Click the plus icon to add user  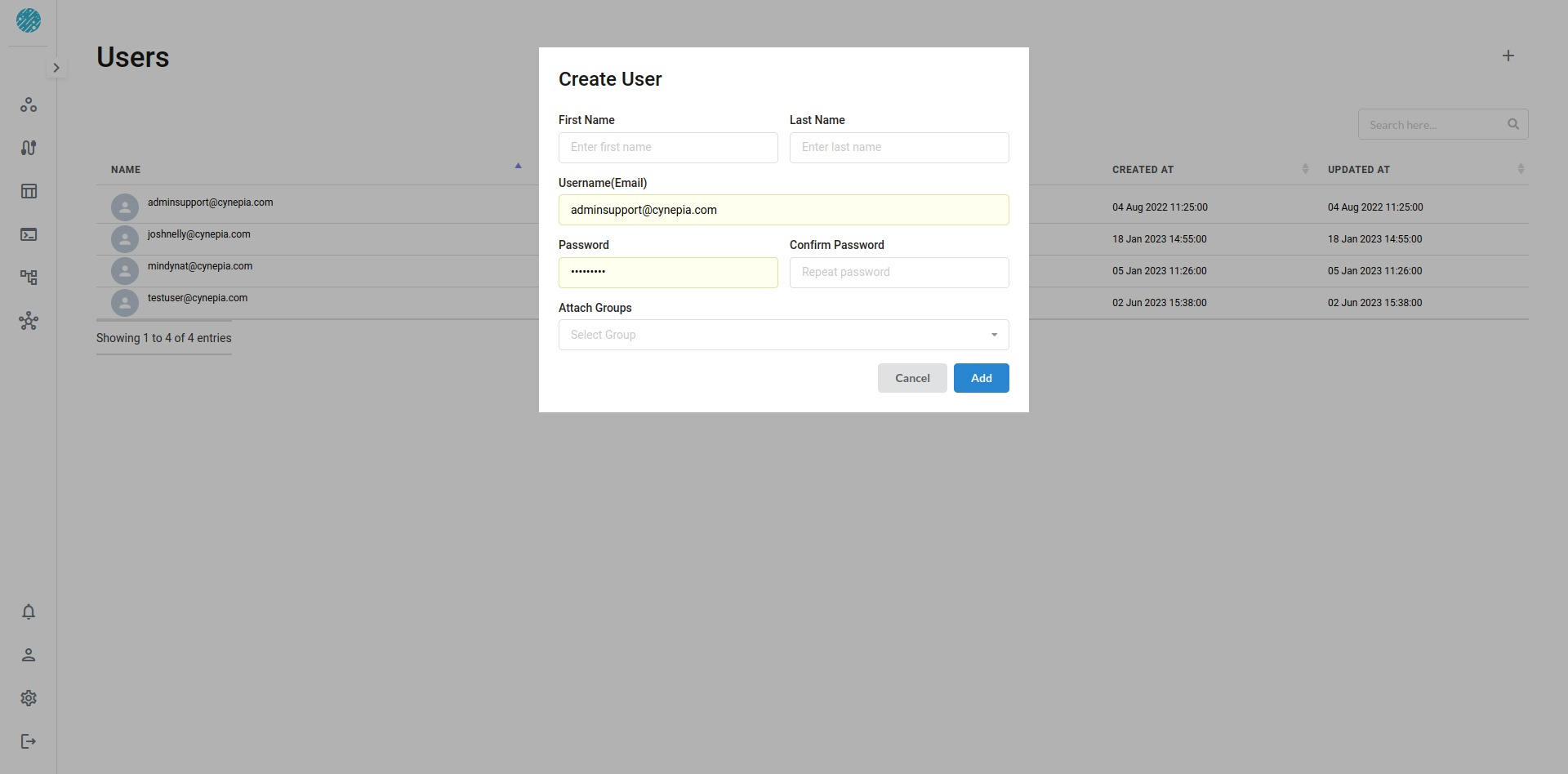pos(1508,56)
